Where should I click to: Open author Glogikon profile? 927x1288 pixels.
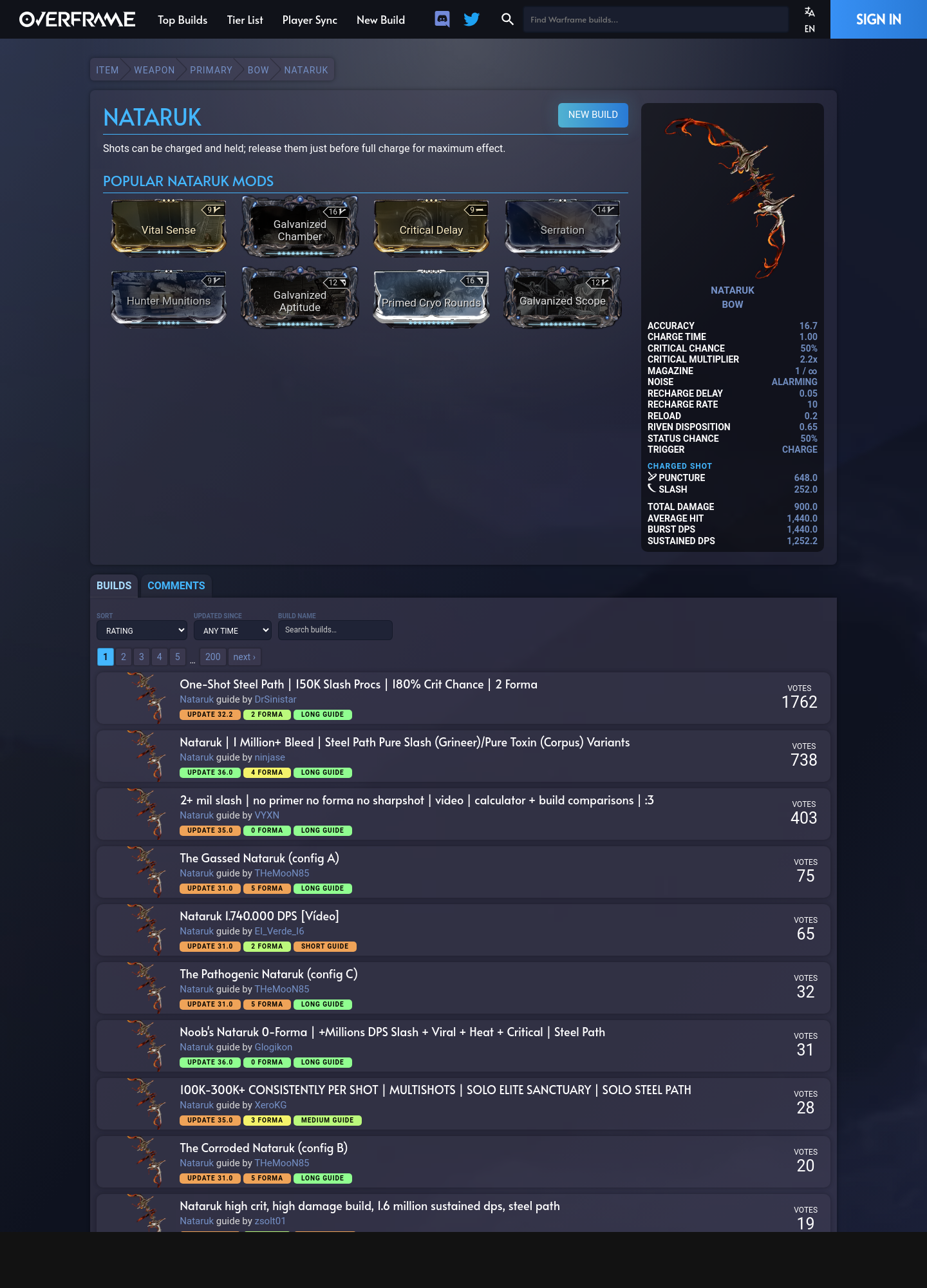[x=274, y=1047]
